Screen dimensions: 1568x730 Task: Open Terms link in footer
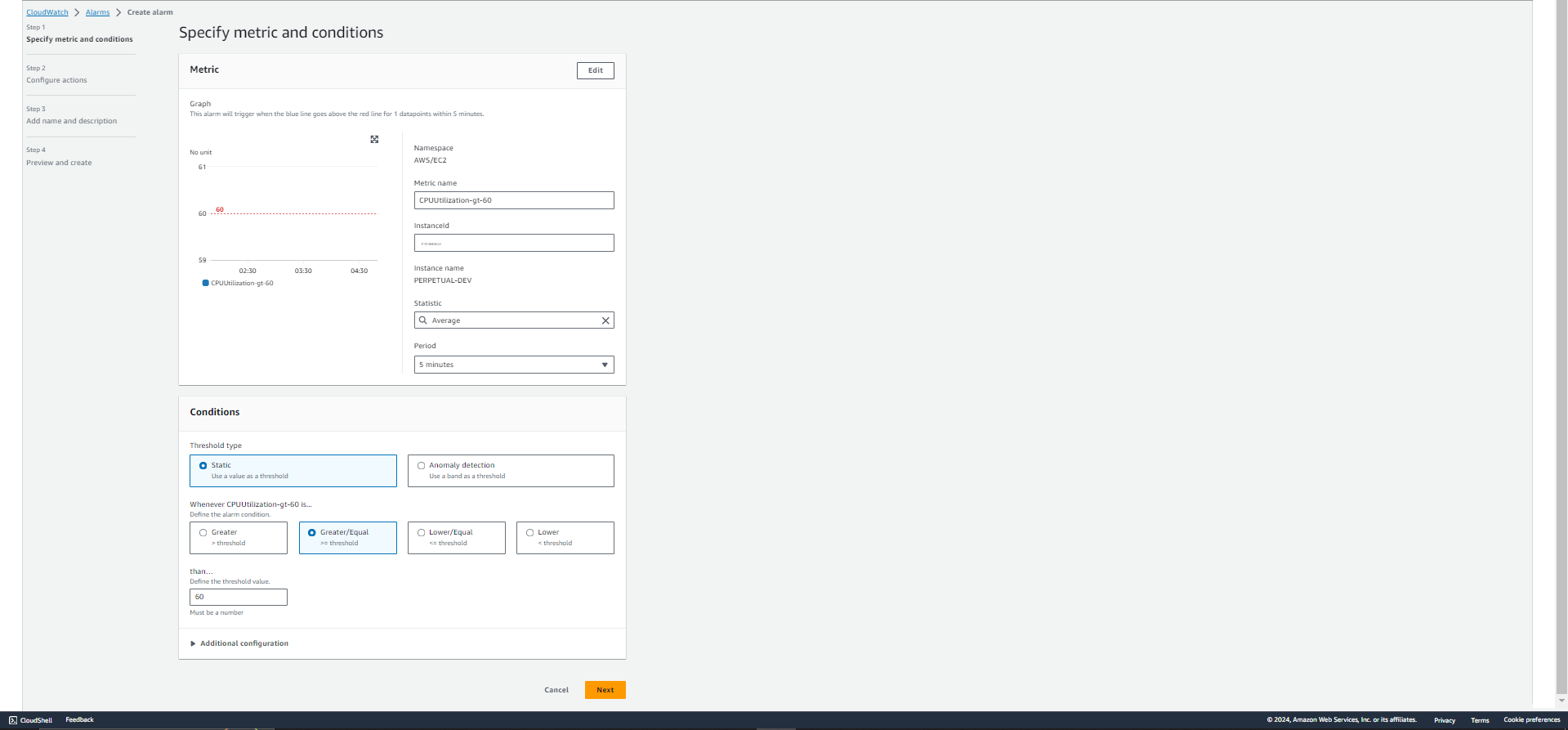click(1480, 720)
